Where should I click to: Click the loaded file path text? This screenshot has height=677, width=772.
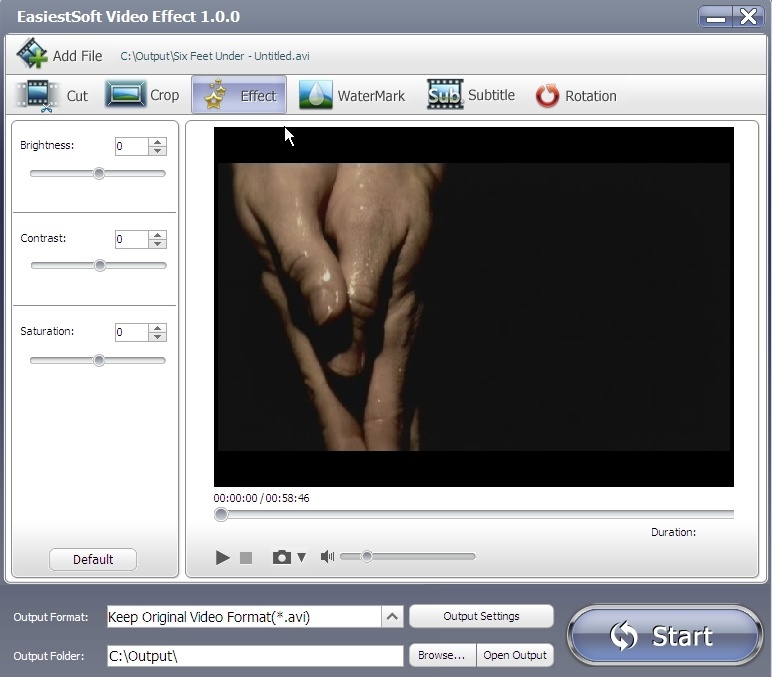215,56
